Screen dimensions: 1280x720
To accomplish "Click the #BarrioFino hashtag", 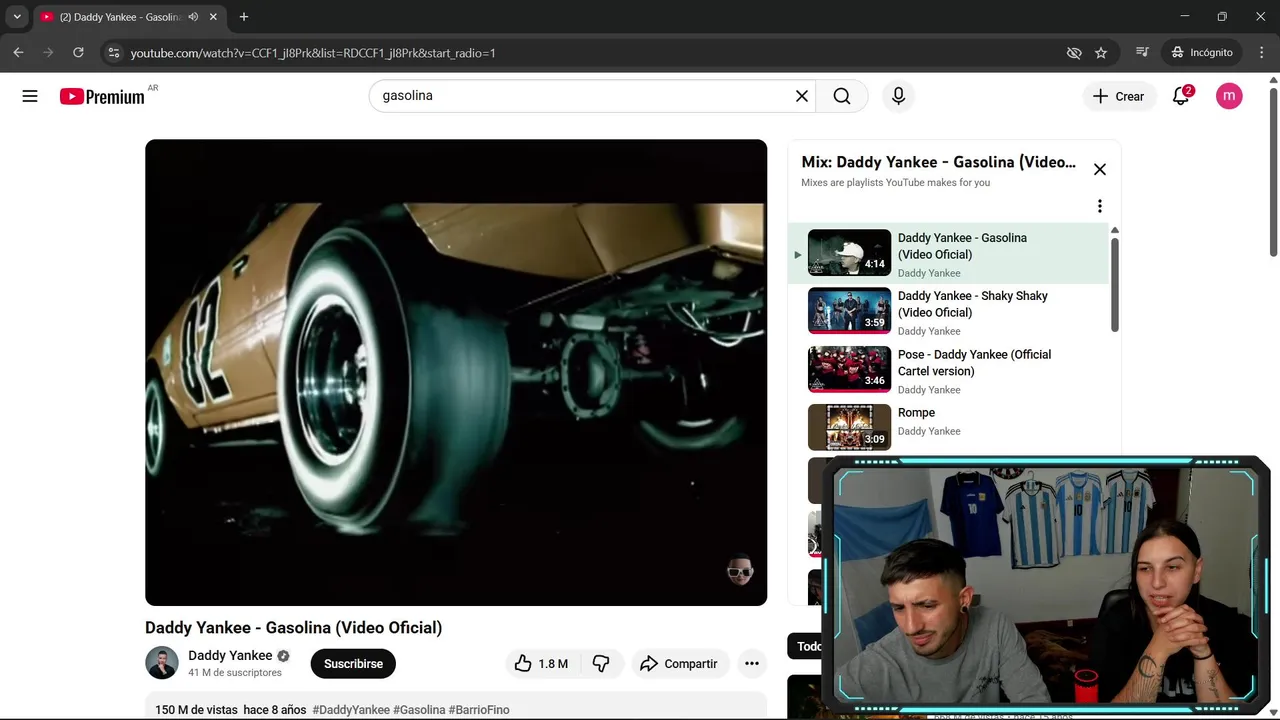I will (x=479, y=710).
